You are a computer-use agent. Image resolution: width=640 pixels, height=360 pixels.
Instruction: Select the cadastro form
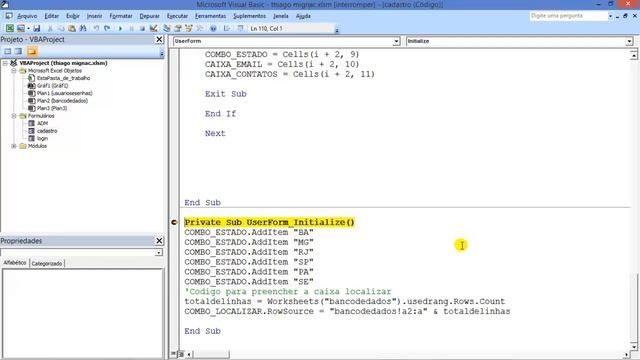coord(47,131)
